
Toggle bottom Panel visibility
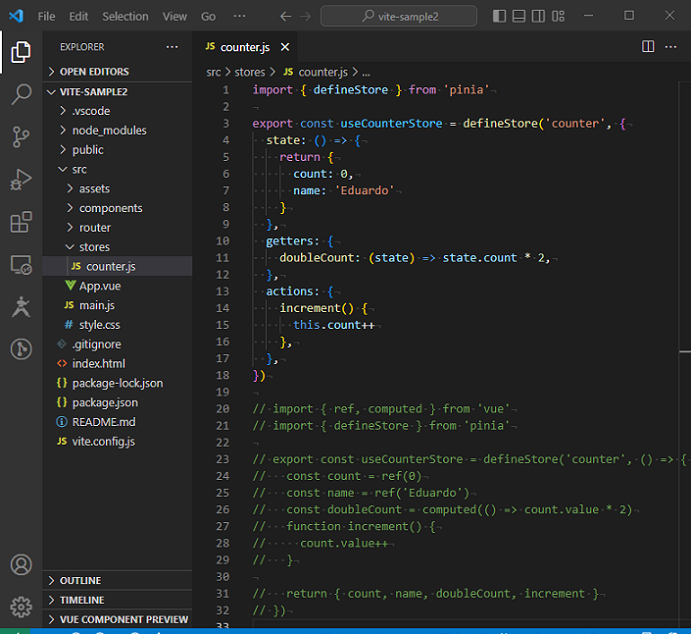pyautogui.click(x=519, y=16)
